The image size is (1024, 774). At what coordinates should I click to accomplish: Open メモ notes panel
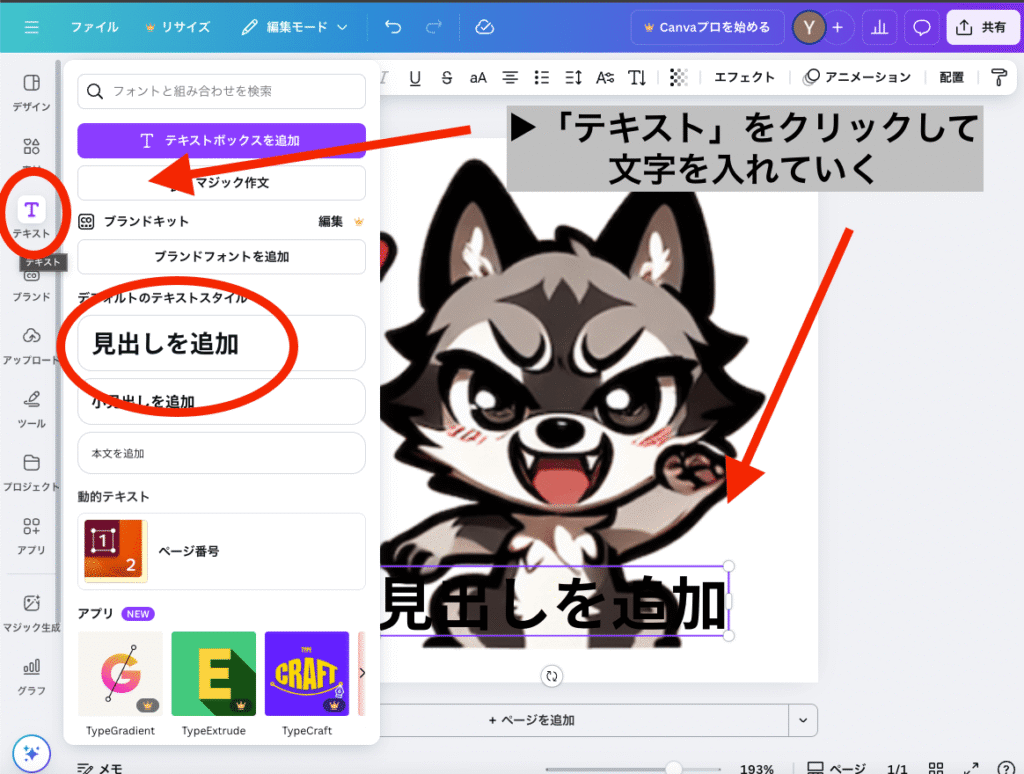(x=100, y=769)
